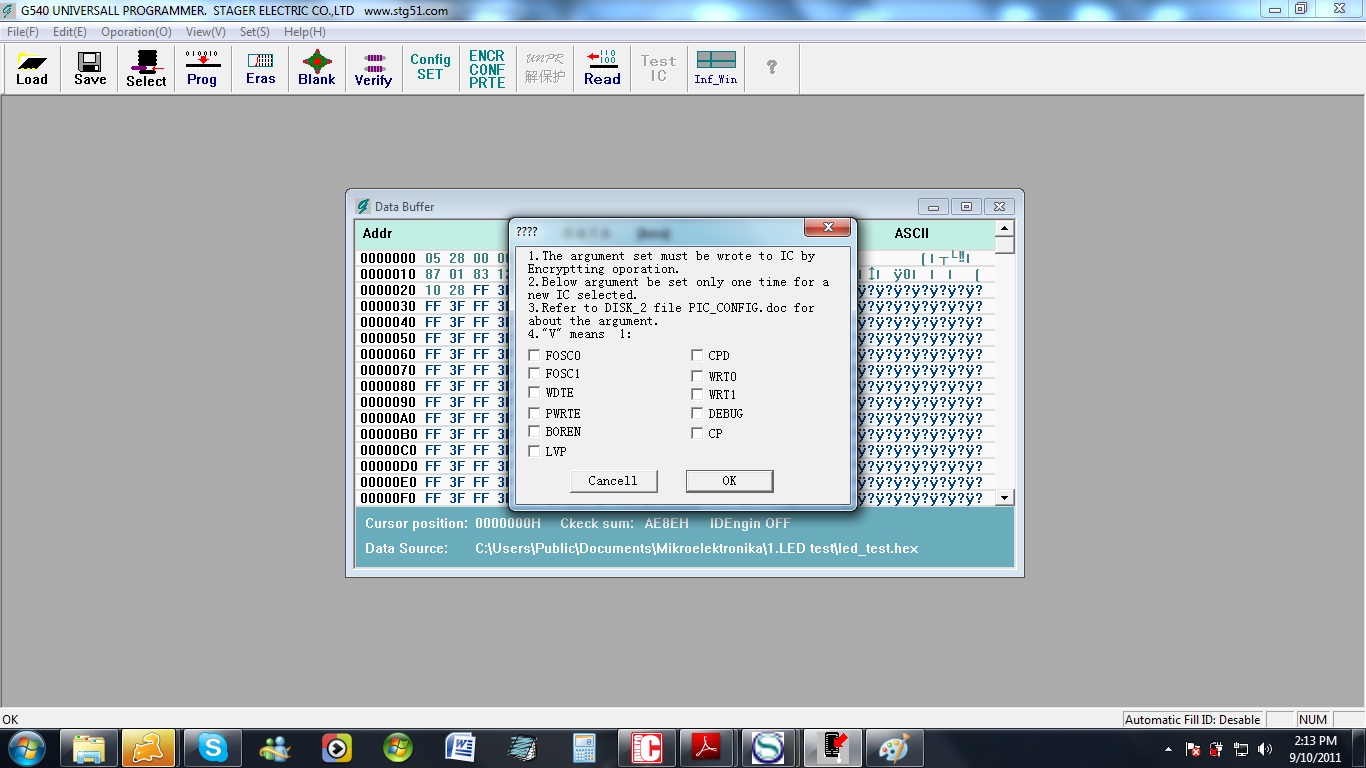Open Windows Explorer from the taskbar
Viewport: 1366px width, 768px height.
pyautogui.click(x=88, y=748)
